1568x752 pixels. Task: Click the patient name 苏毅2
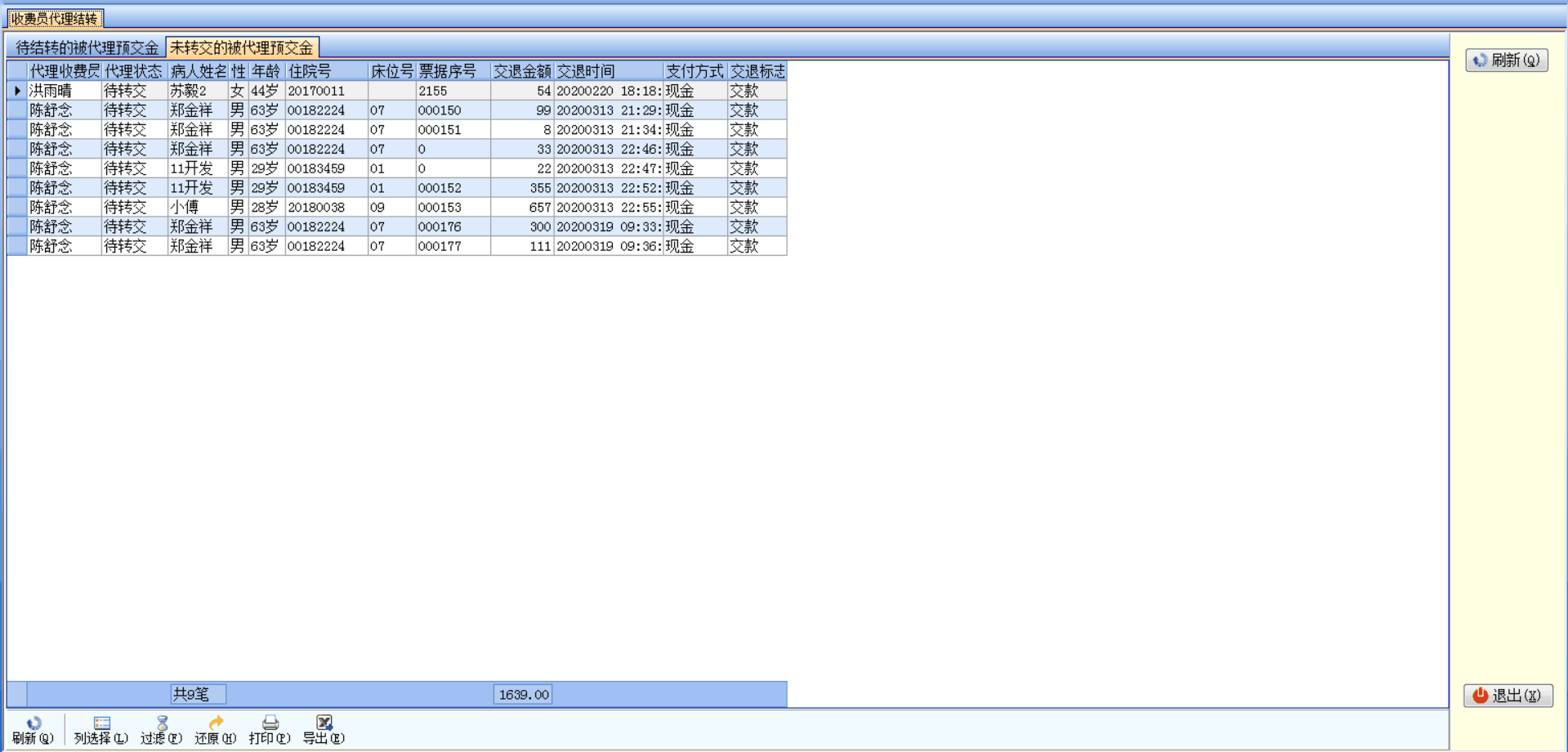[198, 91]
